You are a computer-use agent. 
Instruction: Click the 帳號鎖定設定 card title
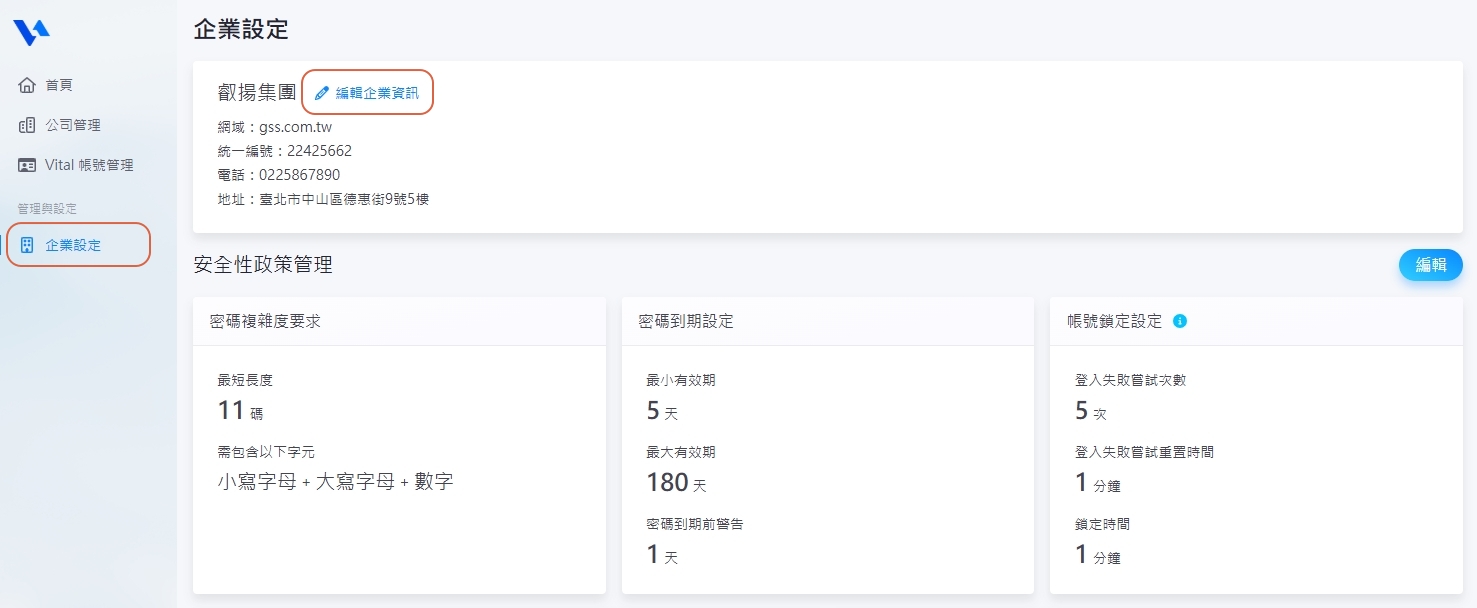pyautogui.click(x=1114, y=321)
